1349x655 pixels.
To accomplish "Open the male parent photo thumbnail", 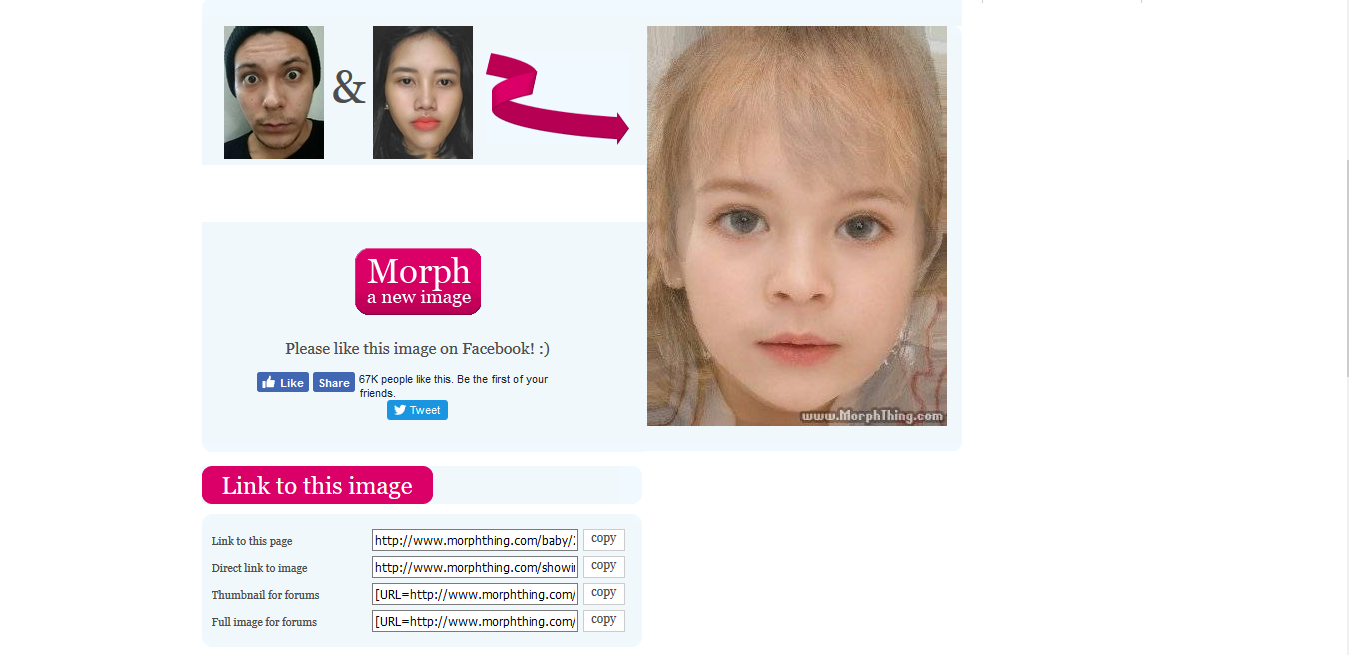I will [x=274, y=92].
